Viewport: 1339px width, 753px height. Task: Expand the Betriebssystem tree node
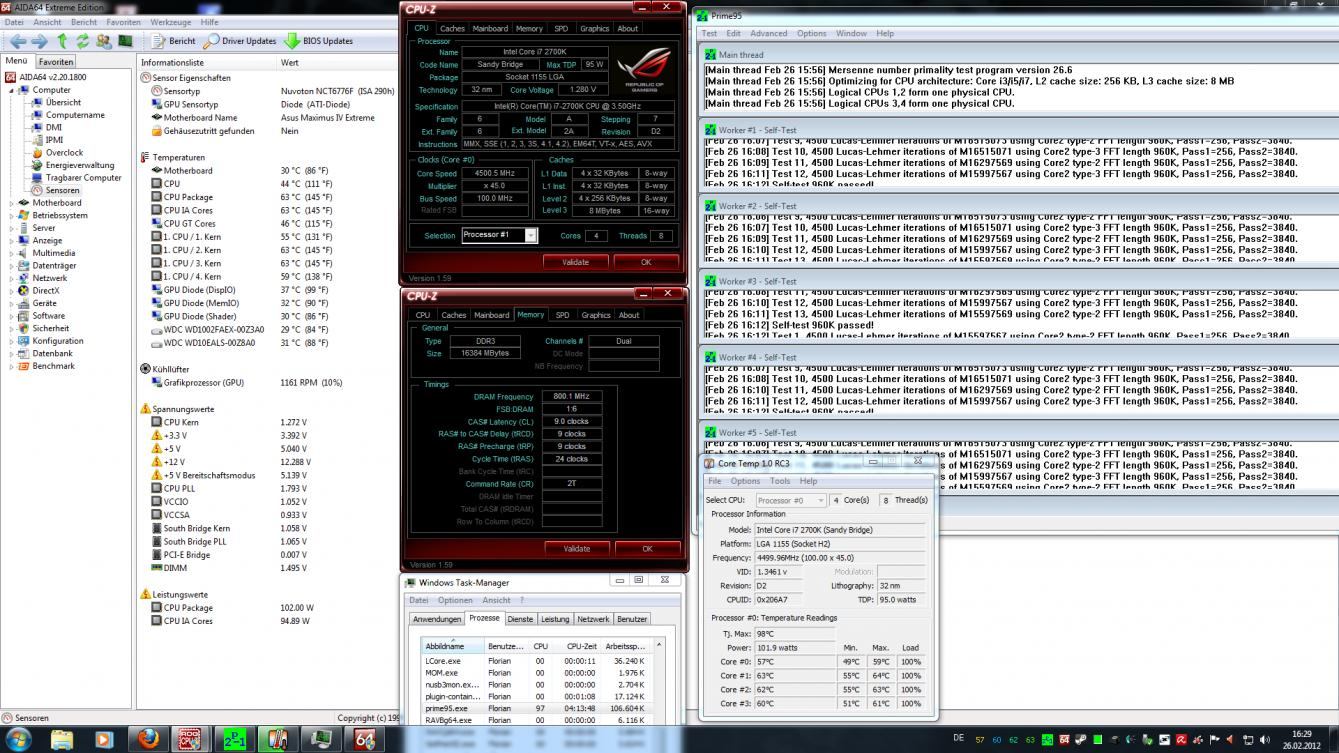tap(11, 215)
